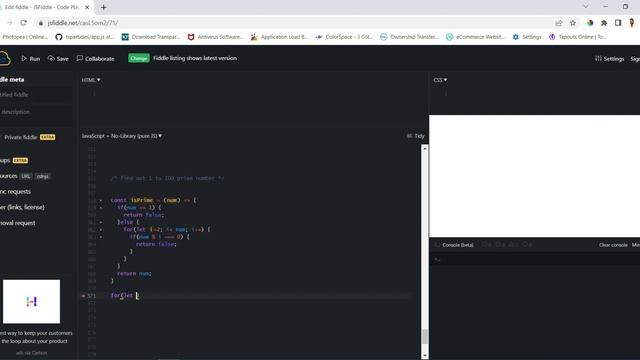Open the ColorSpace bookmark

point(344,37)
